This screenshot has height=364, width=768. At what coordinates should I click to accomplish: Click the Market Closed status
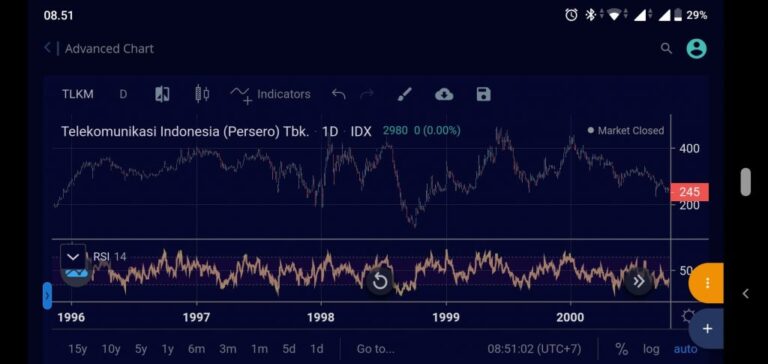coord(626,130)
